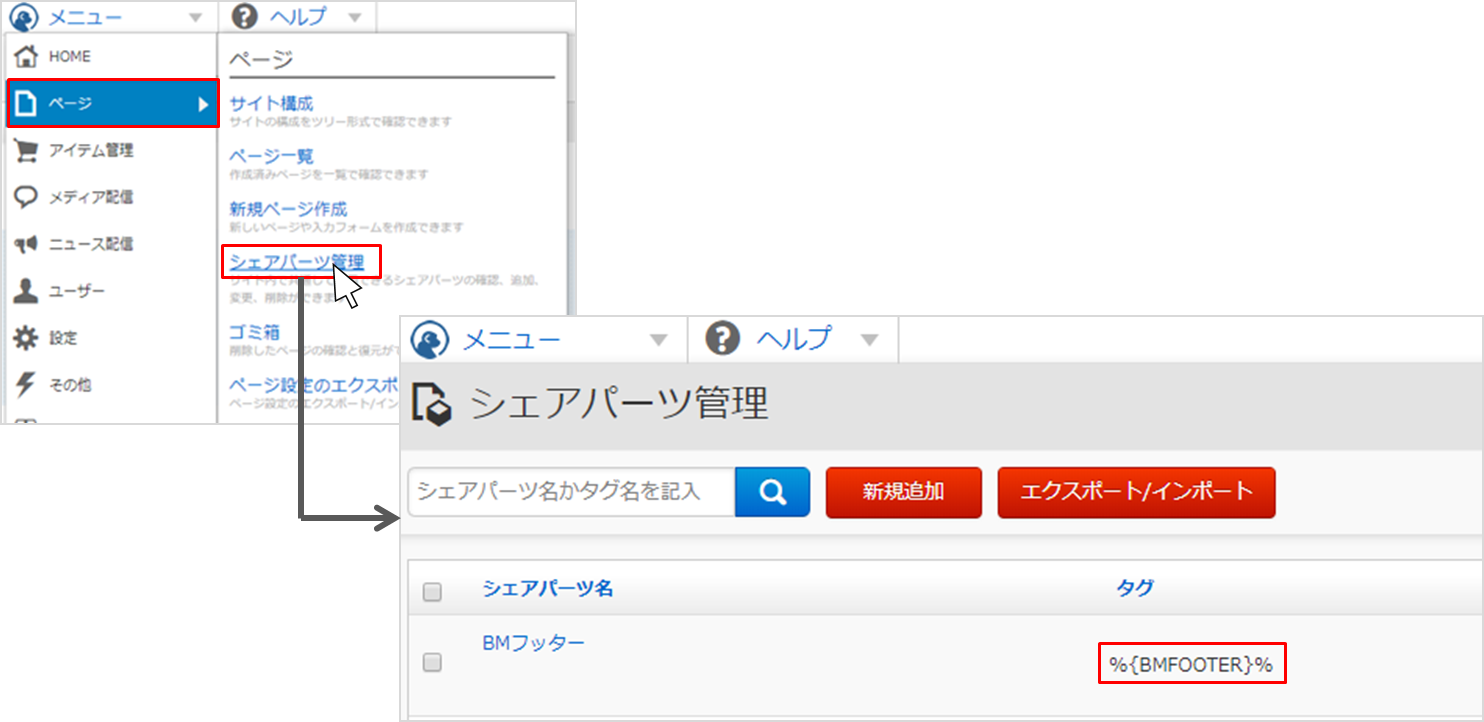
Task: Click the speech bubble media delivery icon
Action: (27, 197)
